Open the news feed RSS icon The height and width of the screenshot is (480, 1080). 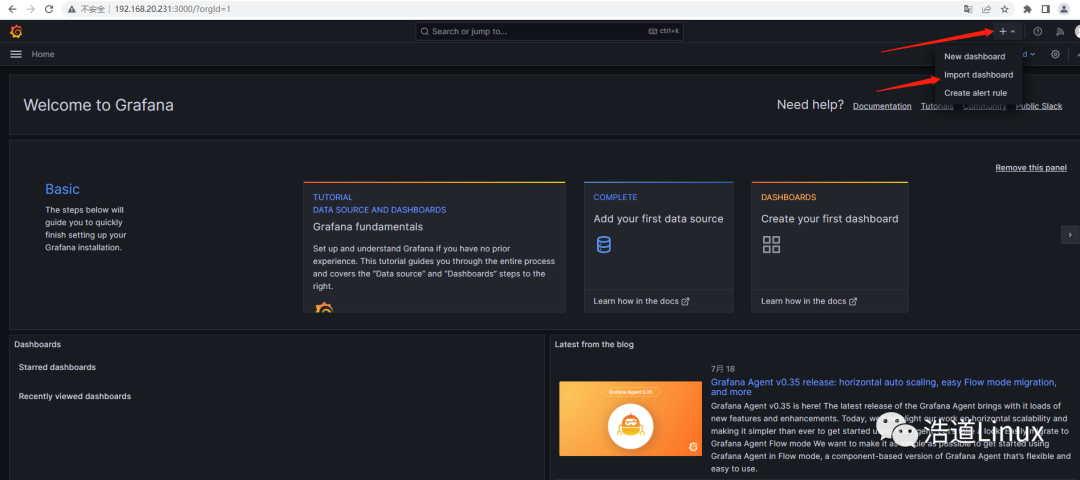click(x=1060, y=32)
